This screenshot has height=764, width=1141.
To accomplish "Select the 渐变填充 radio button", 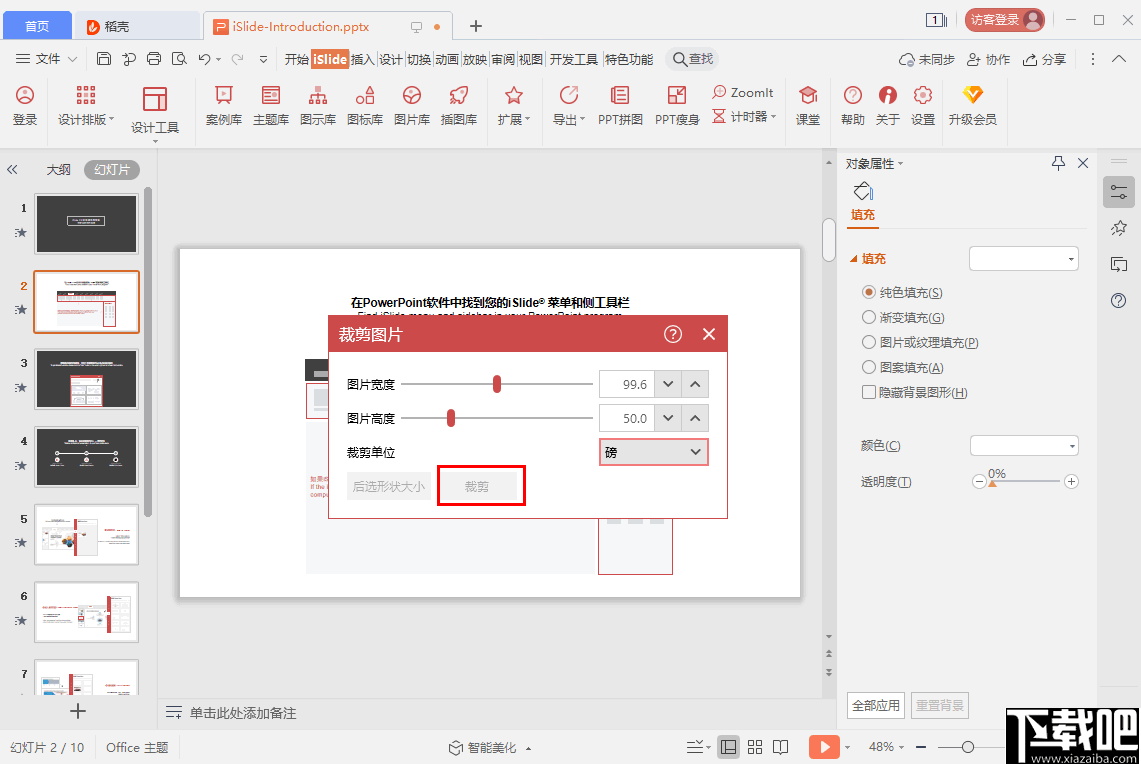I will (x=868, y=317).
